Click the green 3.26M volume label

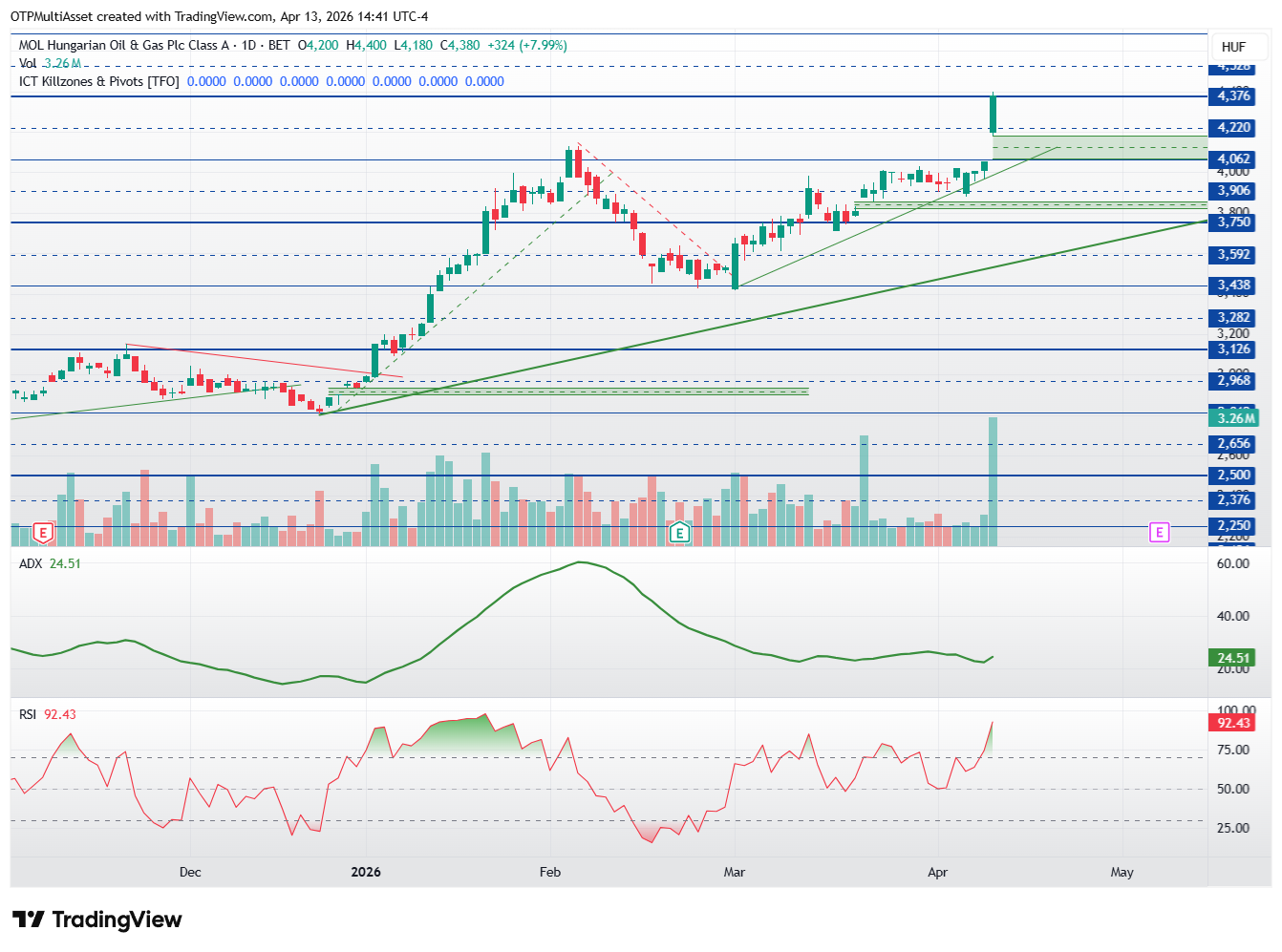[1235, 418]
